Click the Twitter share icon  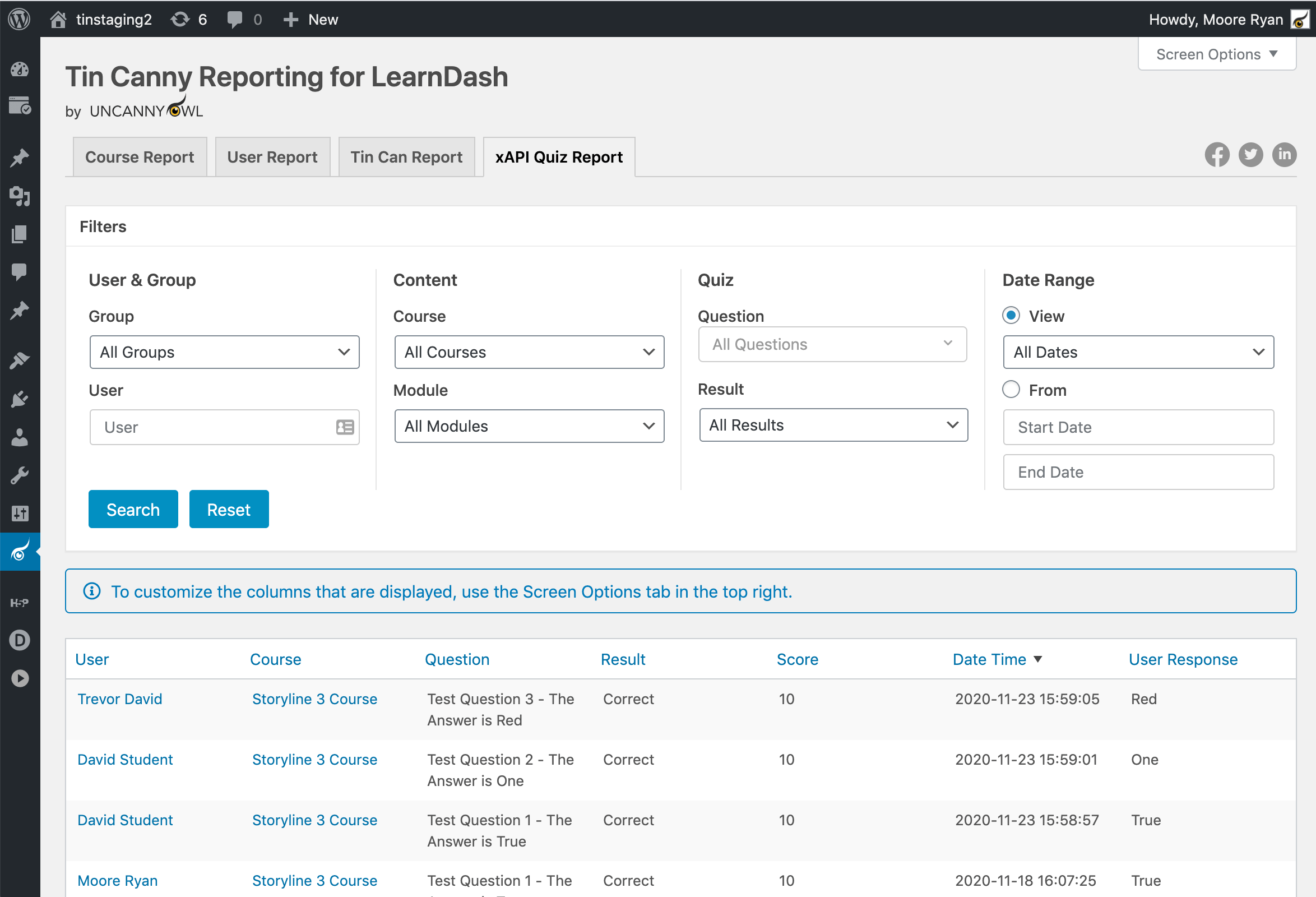(x=1250, y=155)
